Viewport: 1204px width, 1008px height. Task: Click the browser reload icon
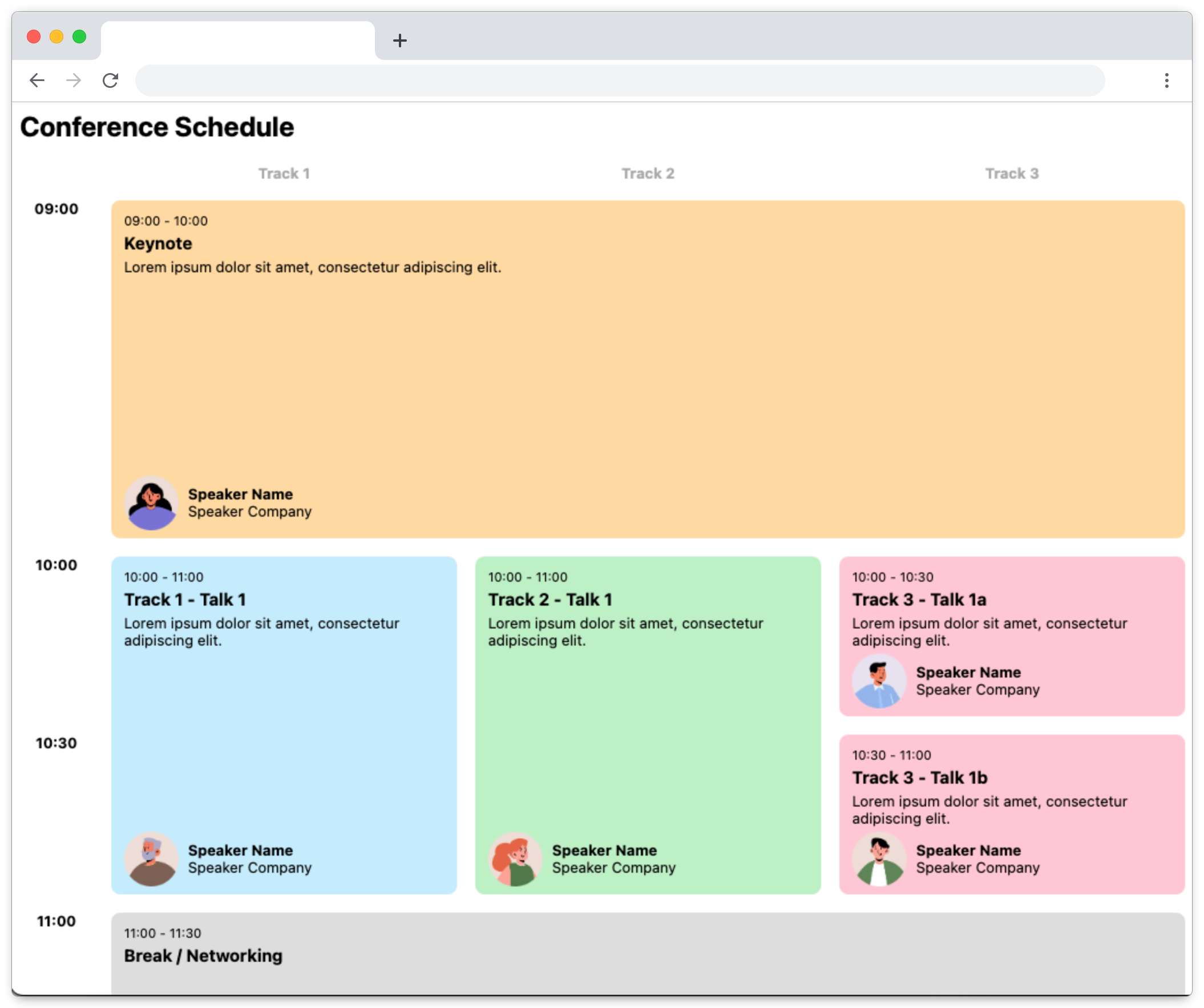[110, 80]
